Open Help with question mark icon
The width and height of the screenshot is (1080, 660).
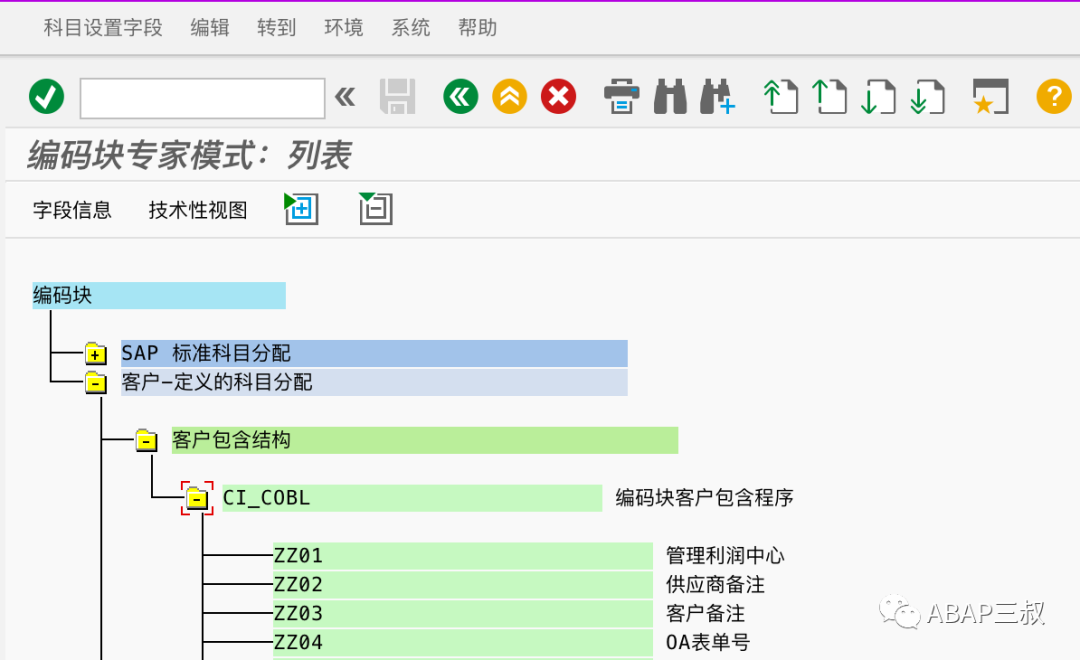[1054, 96]
